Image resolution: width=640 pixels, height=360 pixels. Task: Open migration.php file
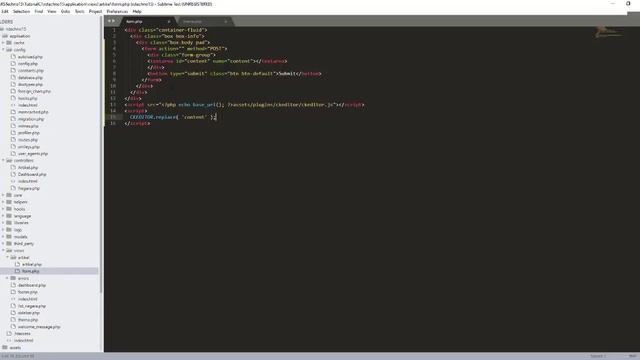point(31,119)
